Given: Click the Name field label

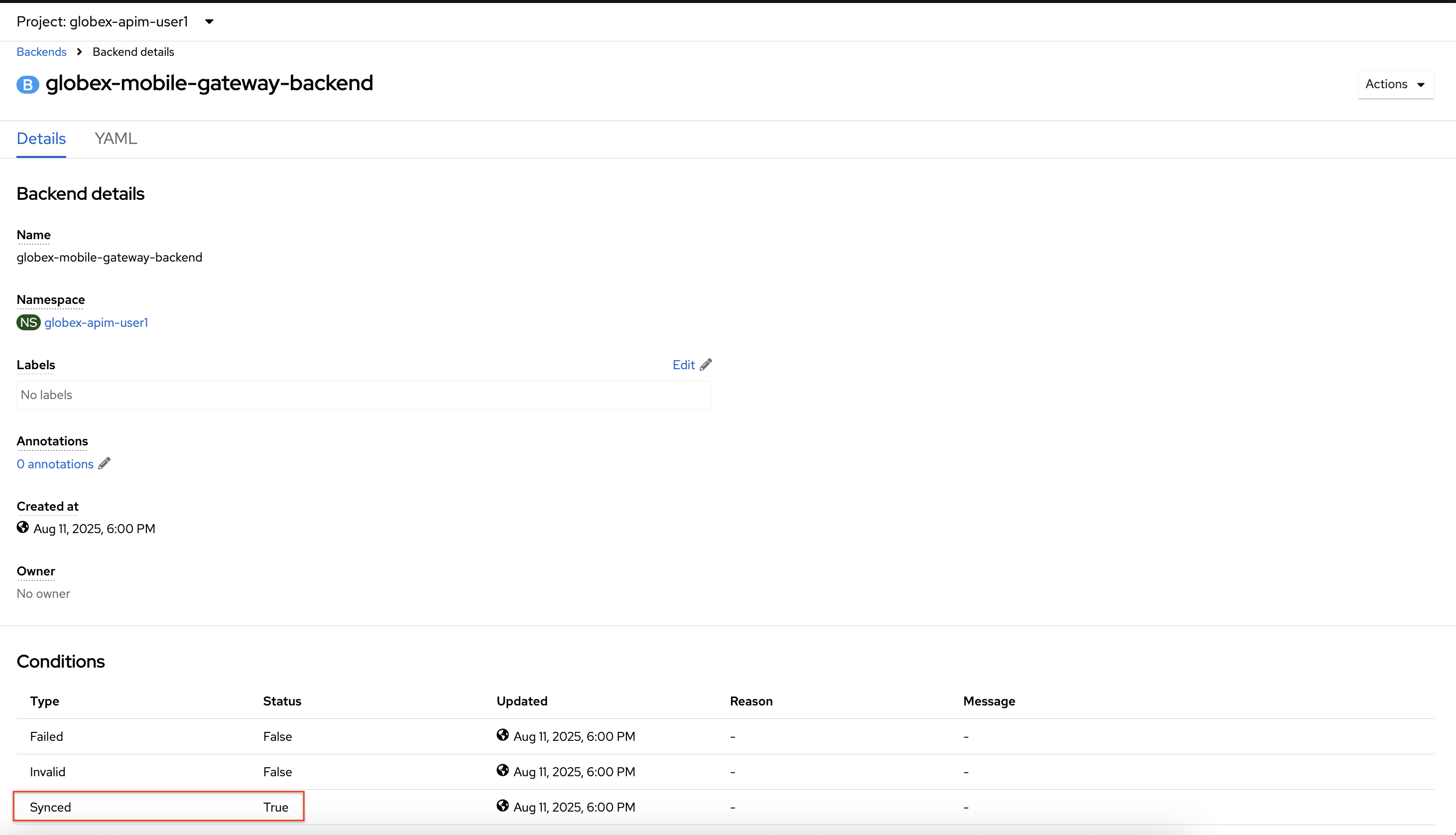Looking at the screenshot, I should click(34, 235).
